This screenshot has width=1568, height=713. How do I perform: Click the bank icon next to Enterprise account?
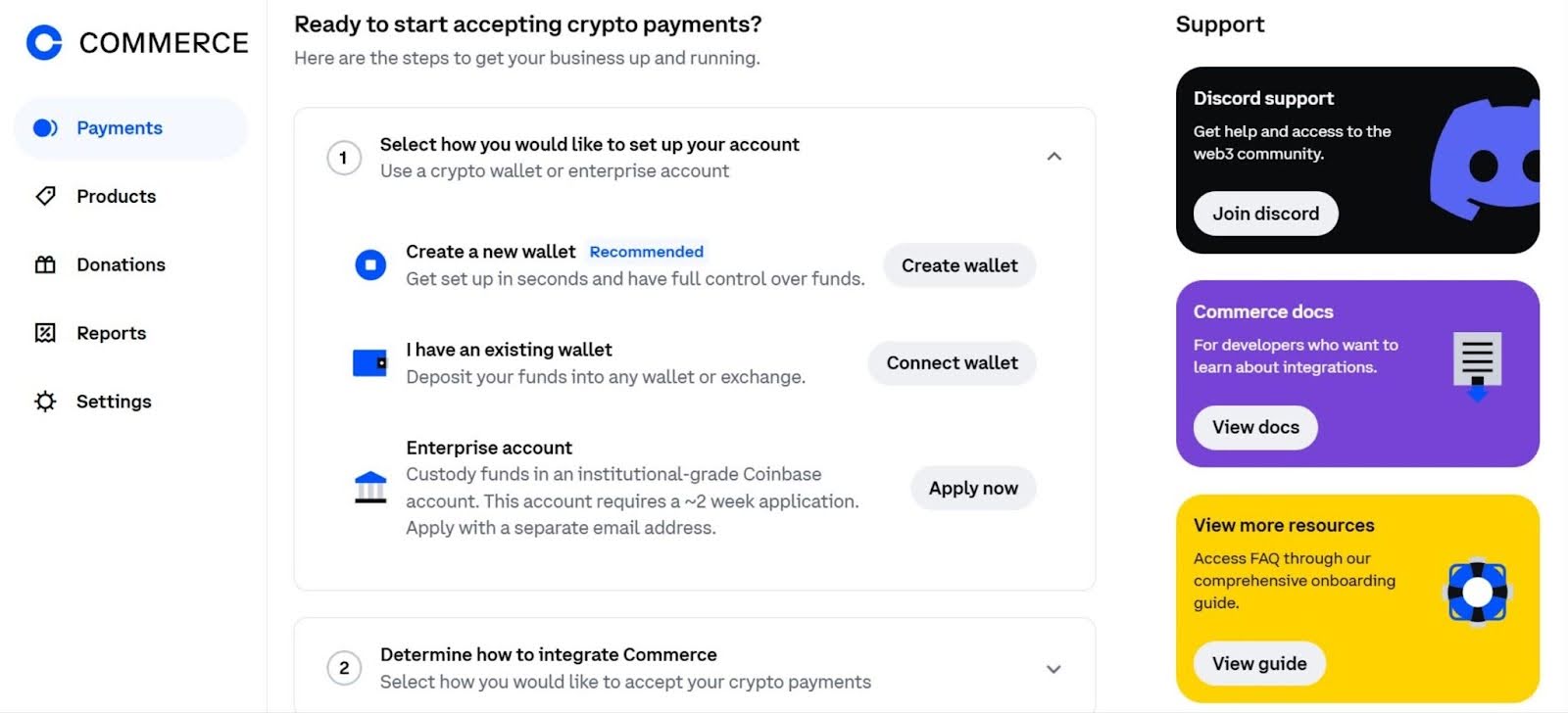point(369,487)
